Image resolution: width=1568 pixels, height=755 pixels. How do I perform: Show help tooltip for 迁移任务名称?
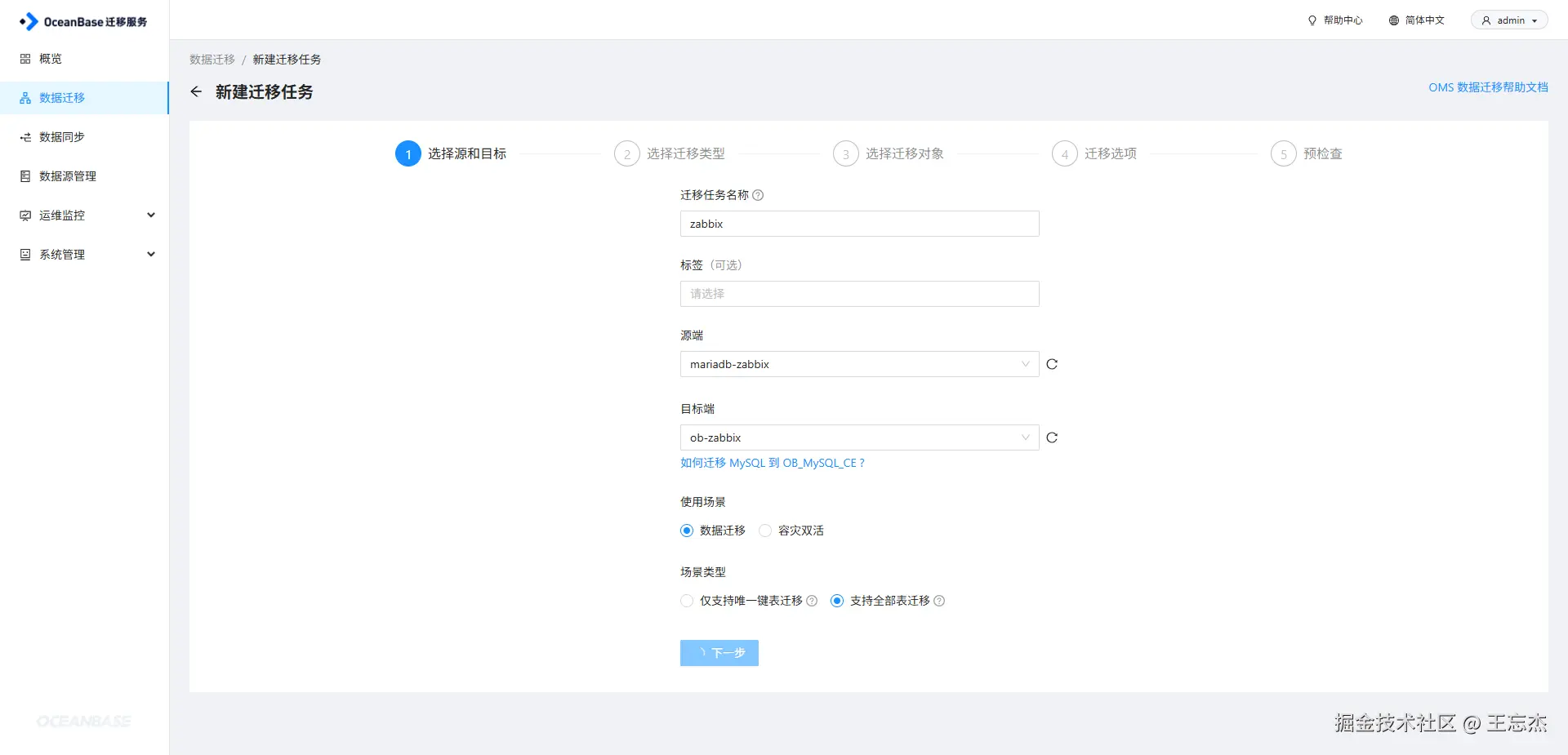click(758, 195)
